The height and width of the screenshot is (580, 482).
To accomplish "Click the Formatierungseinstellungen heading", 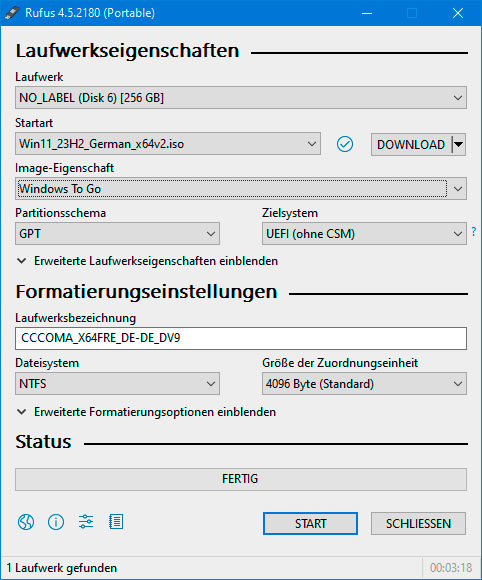I will point(146,291).
